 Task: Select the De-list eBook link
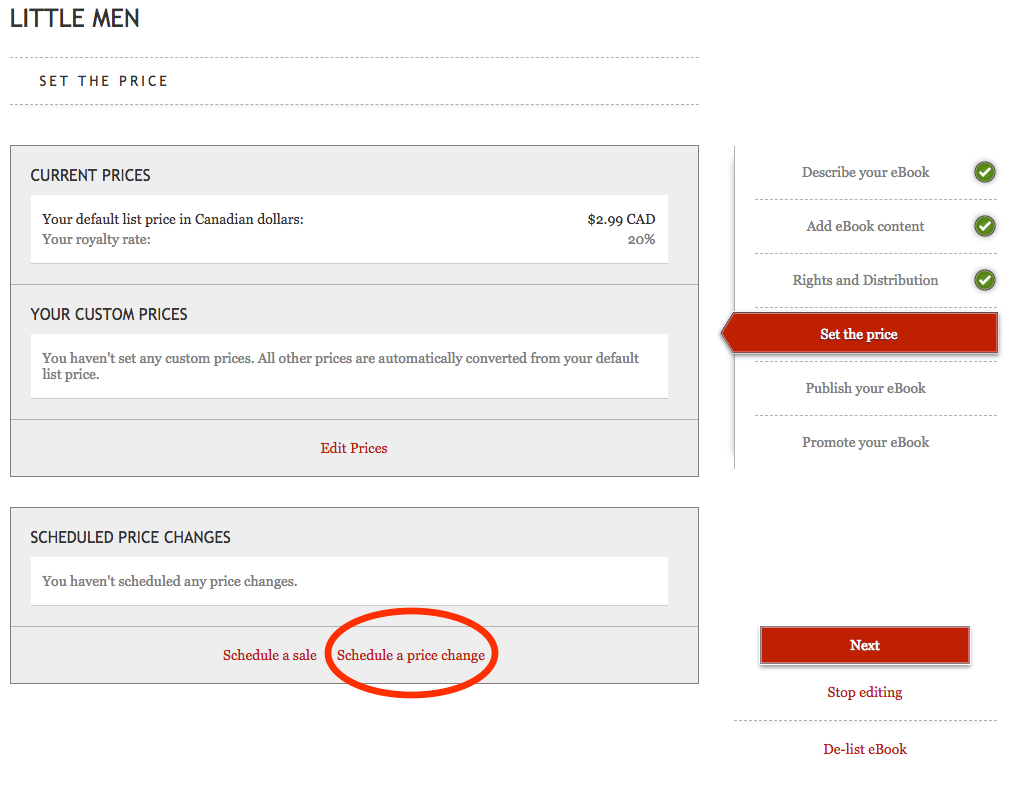(865, 749)
